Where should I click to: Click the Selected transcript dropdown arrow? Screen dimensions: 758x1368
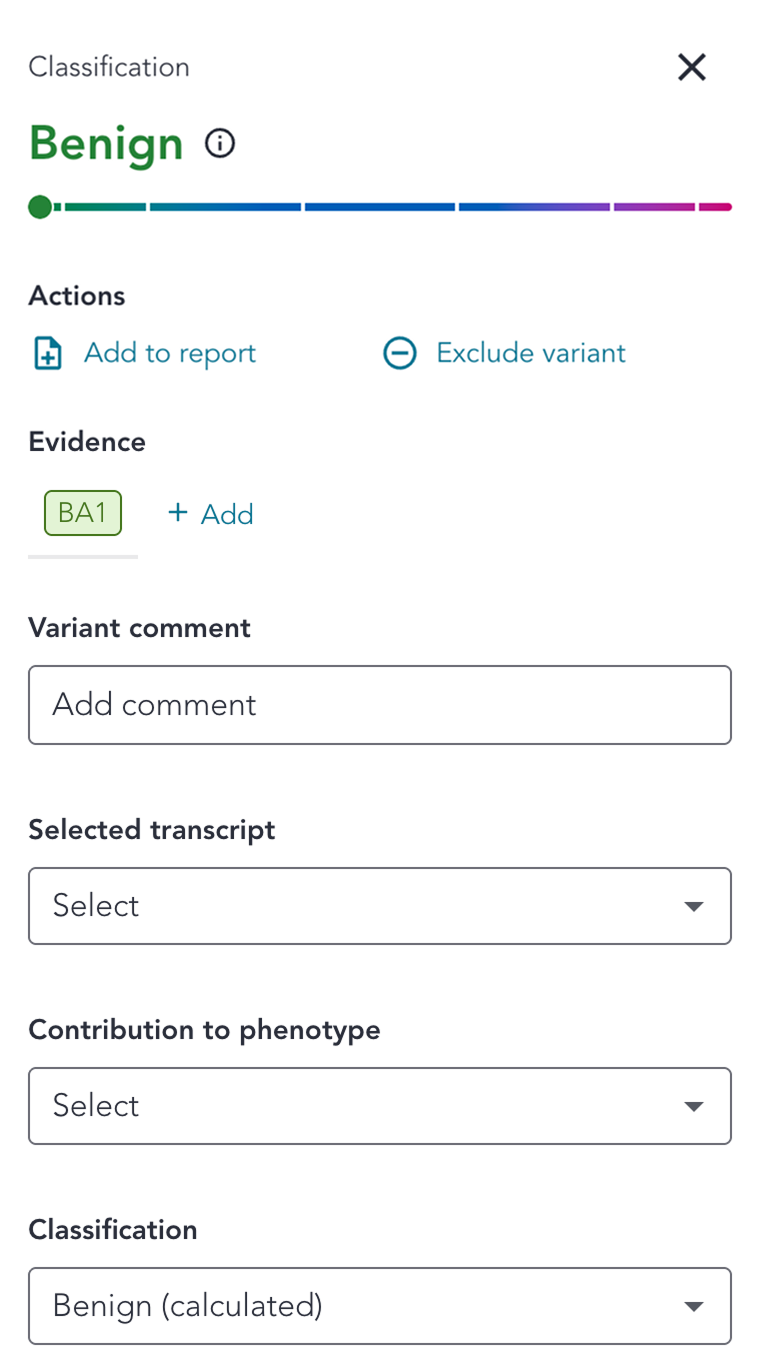tap(693, 907)
